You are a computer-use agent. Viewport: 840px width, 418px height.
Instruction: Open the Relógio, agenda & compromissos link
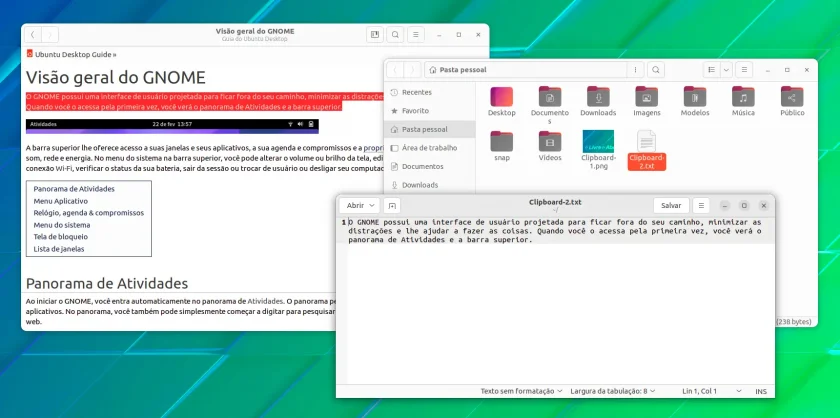tap(88, 213)
